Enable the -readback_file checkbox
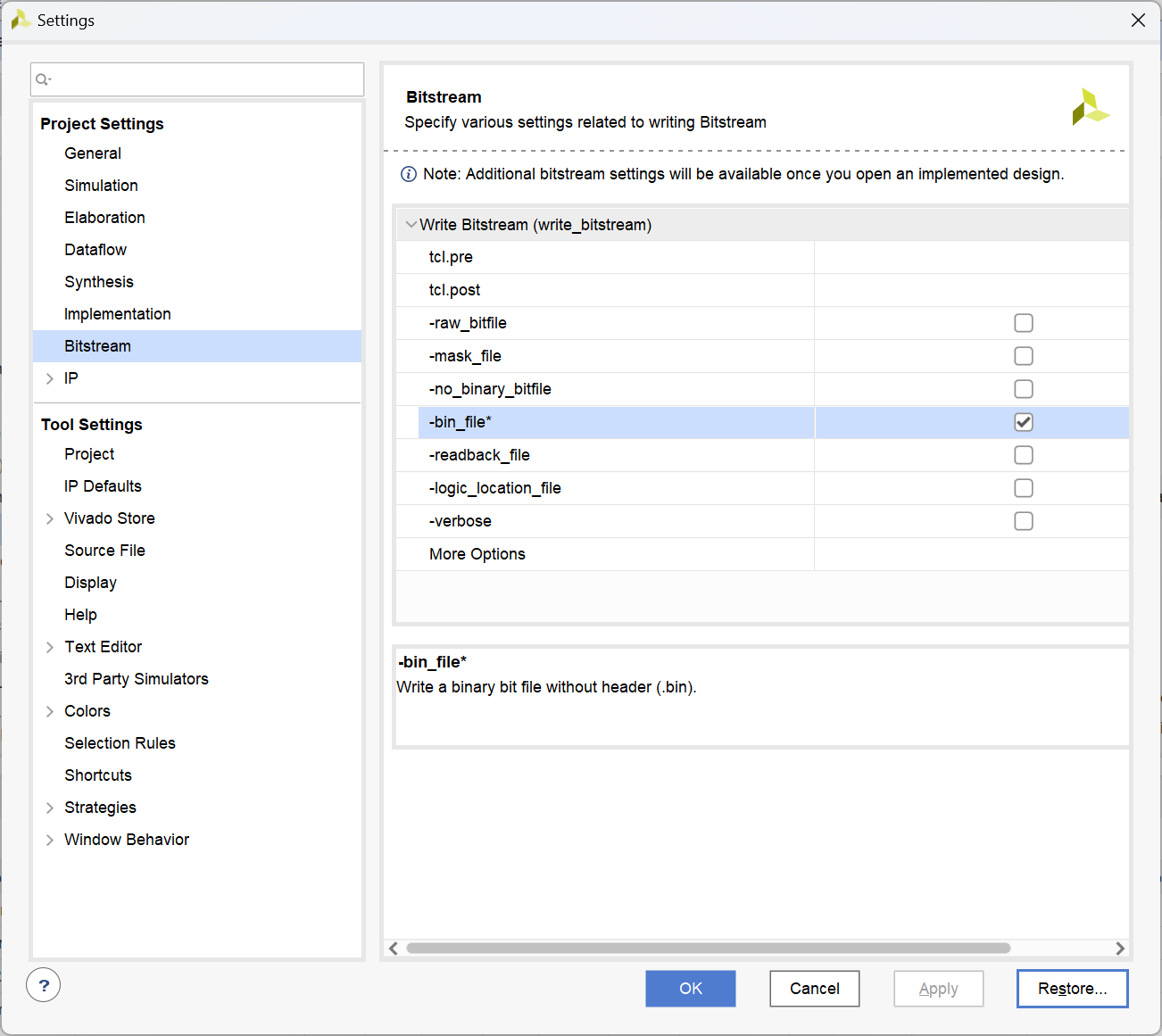The height and width of the screenshot is (1036, 1162). (1024, 455)
